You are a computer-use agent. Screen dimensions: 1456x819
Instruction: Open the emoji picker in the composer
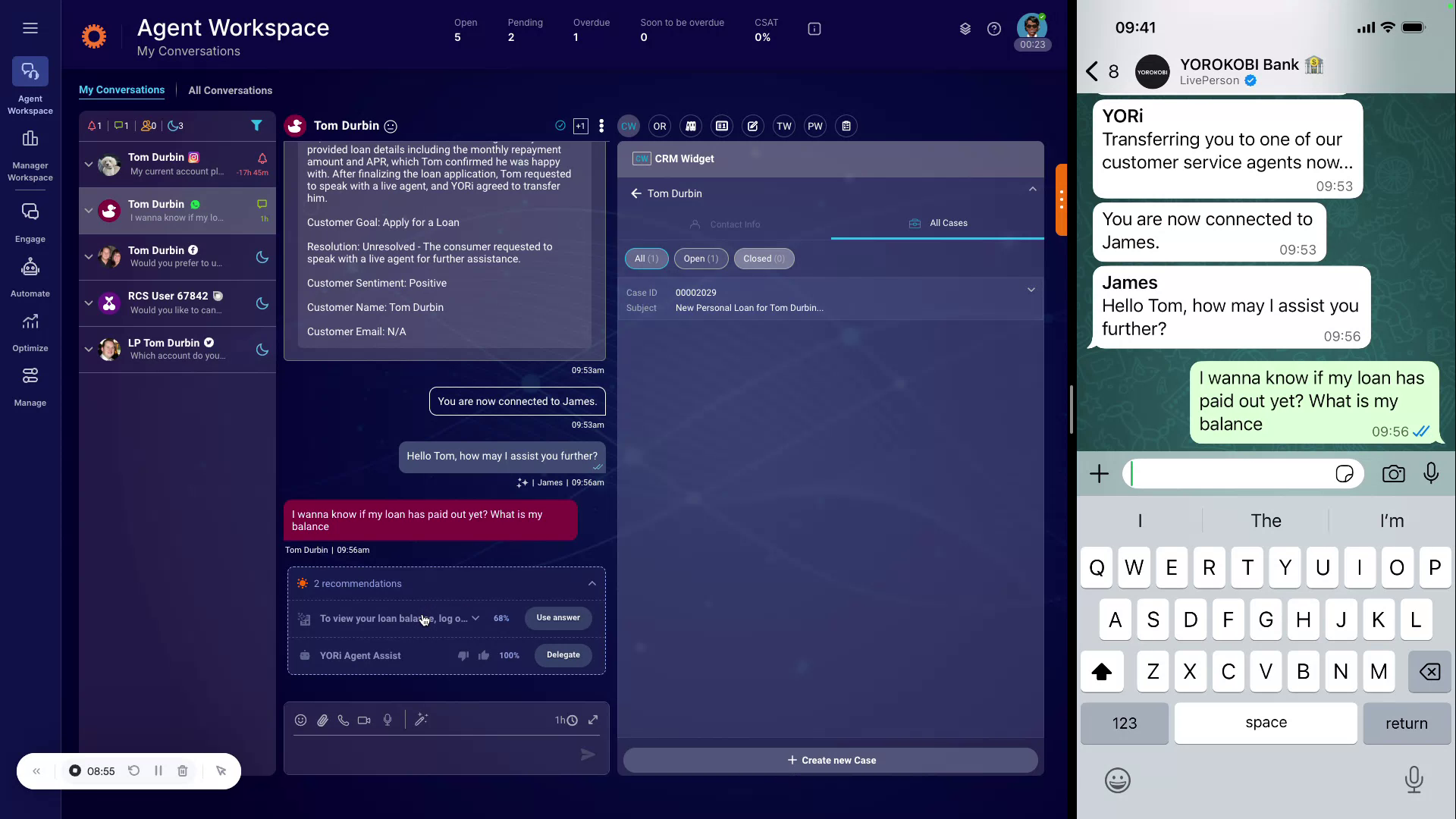pos(300,720)
